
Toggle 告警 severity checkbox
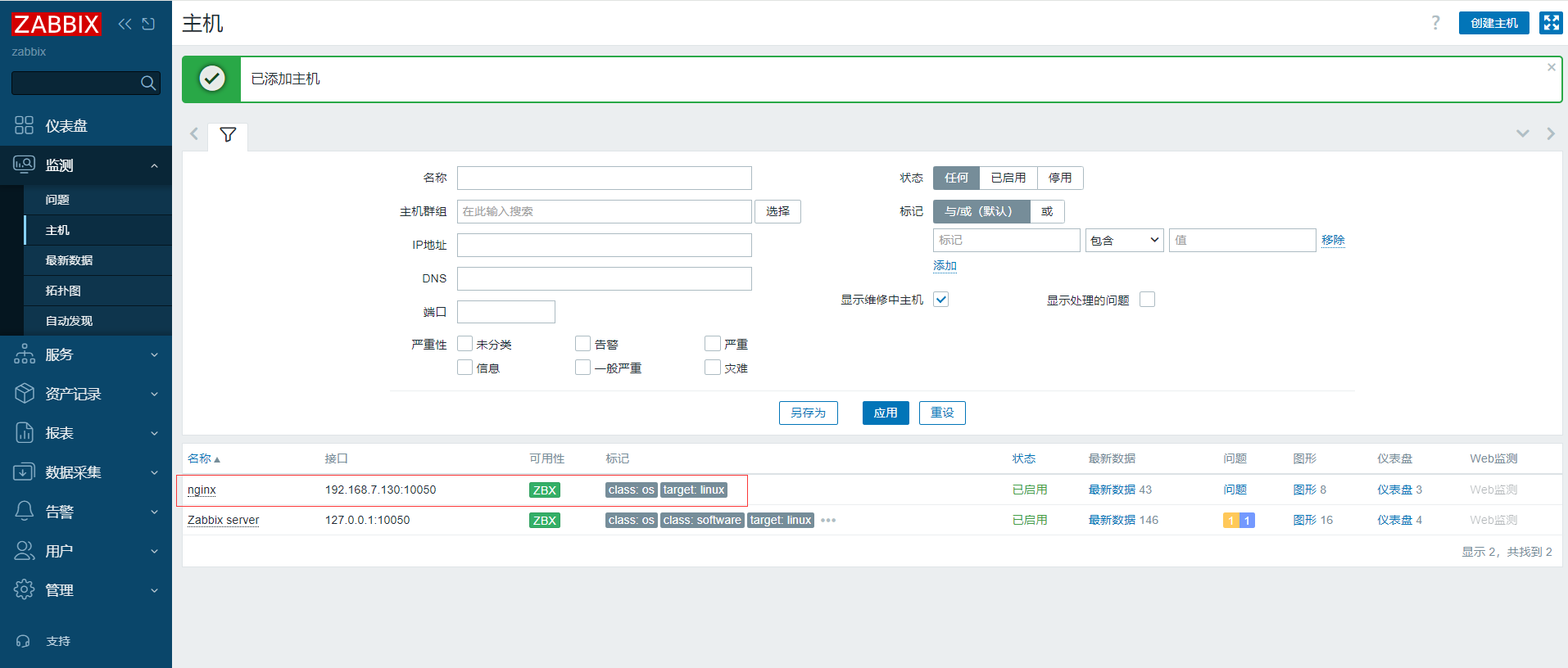[582, 344]
